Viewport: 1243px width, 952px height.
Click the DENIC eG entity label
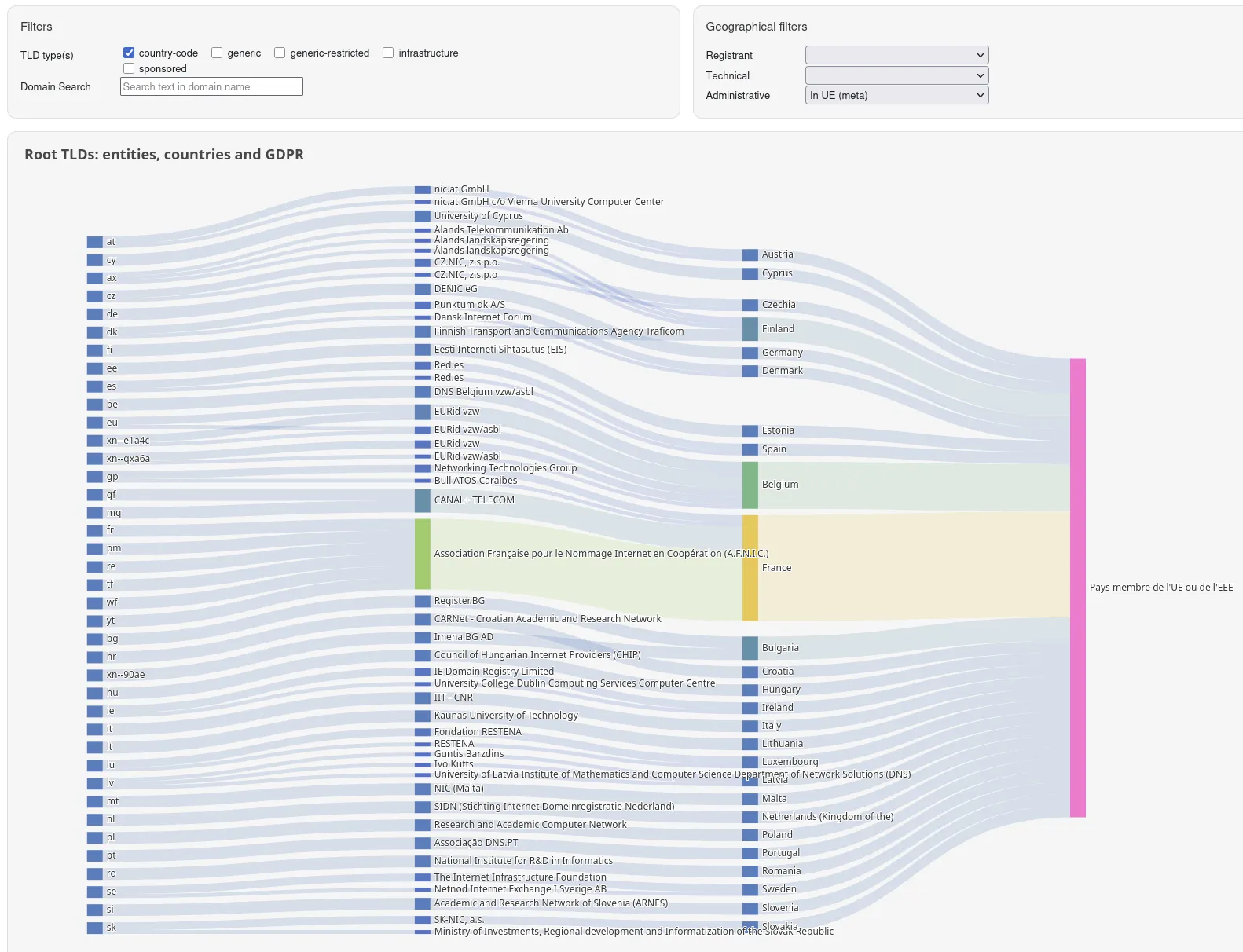tap(456, 289)
